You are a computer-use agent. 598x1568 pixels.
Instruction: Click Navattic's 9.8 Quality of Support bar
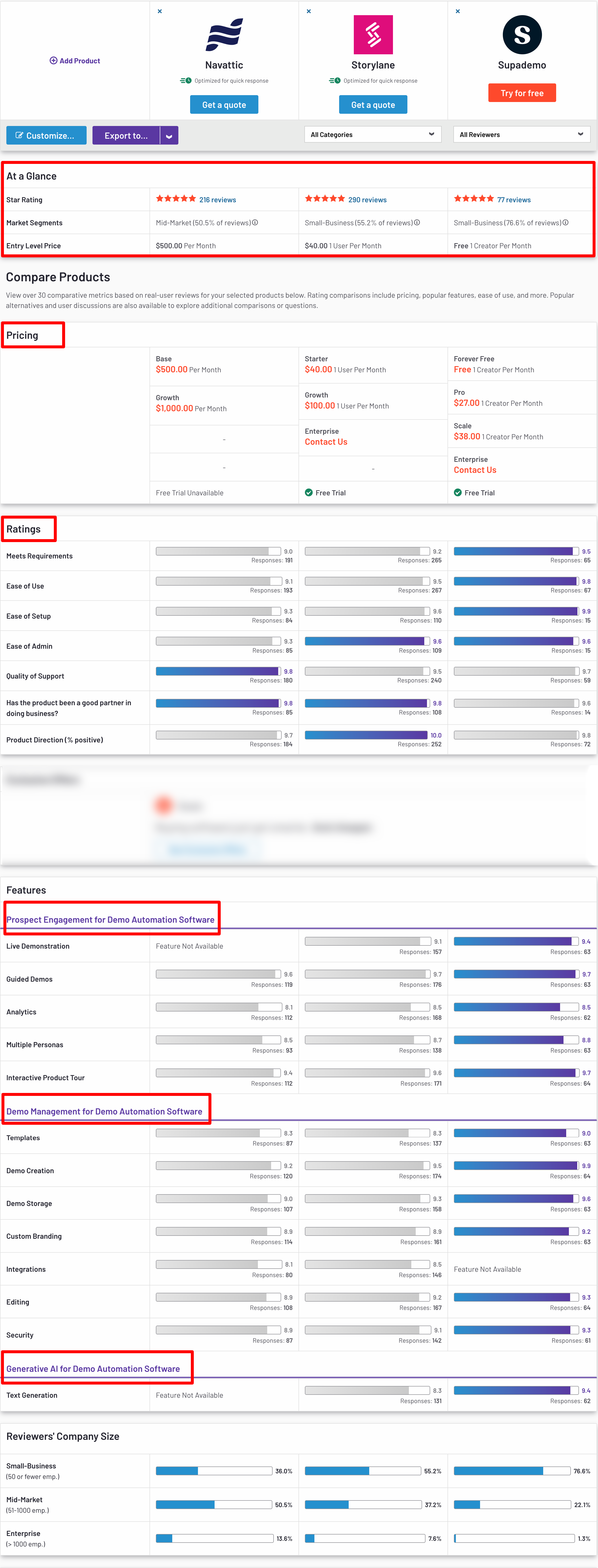click(218, 671)
